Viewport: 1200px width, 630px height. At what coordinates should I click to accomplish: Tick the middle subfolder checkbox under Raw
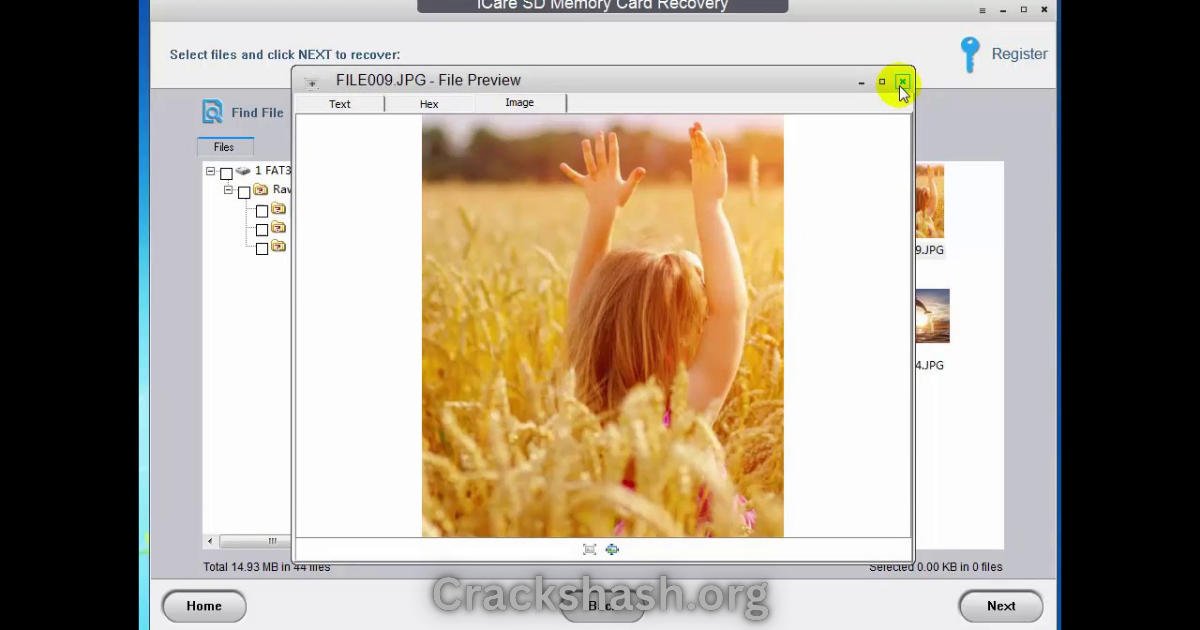pyautogui.click(x=262, y=230)
